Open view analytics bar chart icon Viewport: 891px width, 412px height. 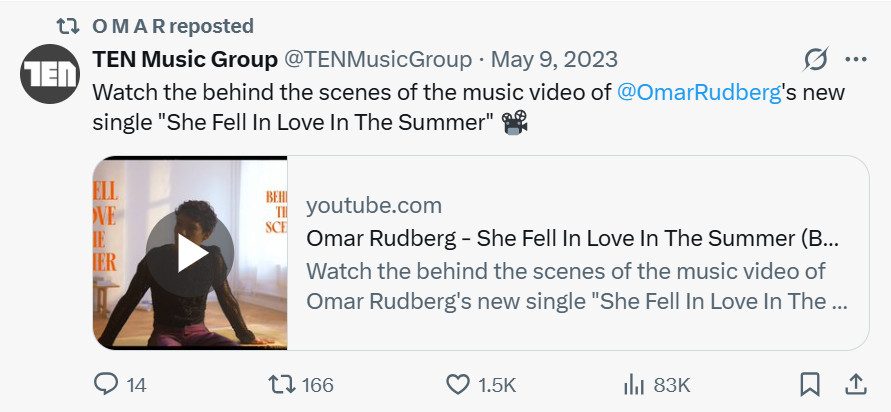point(634,384)
